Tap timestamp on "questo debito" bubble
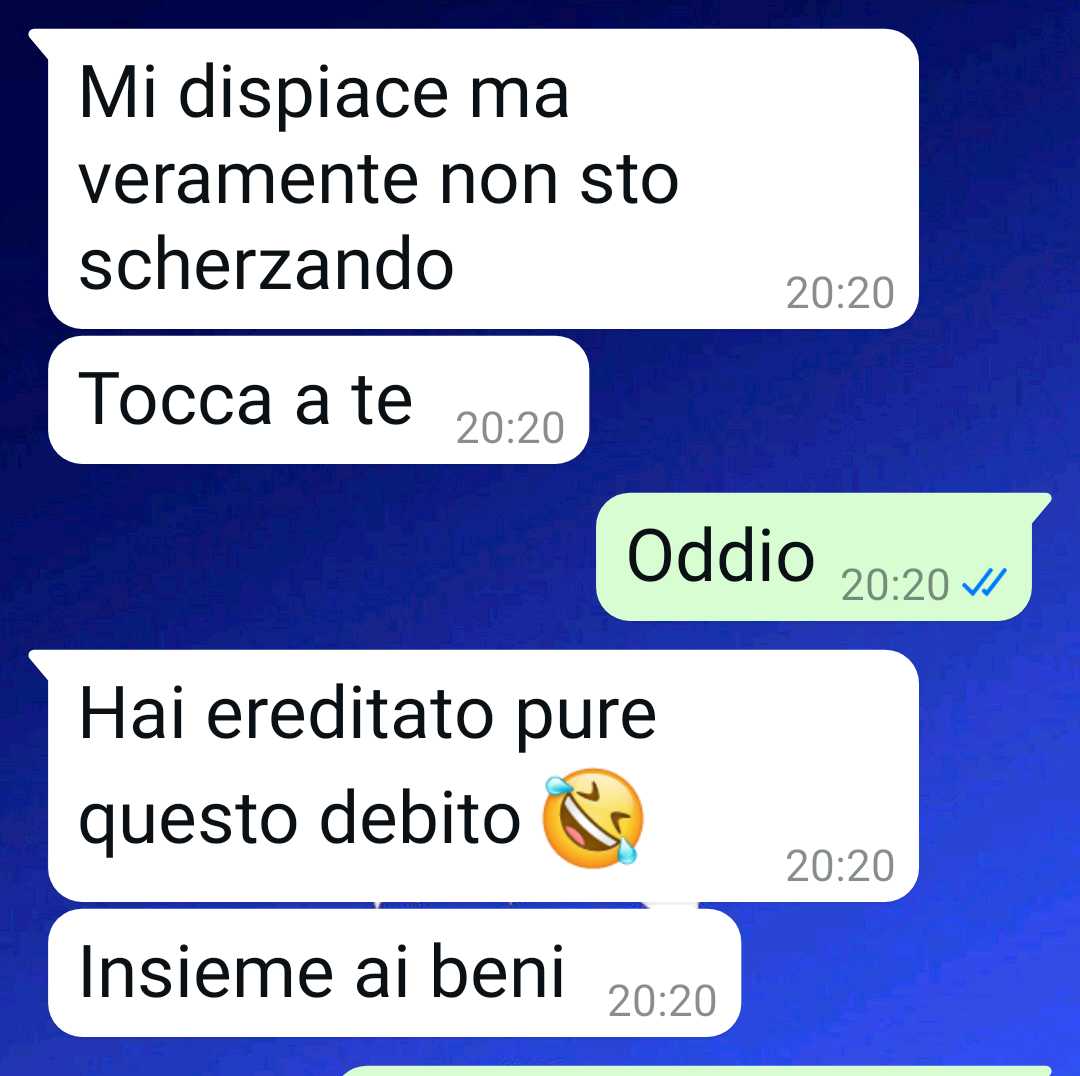 click(x=840, y=866)
